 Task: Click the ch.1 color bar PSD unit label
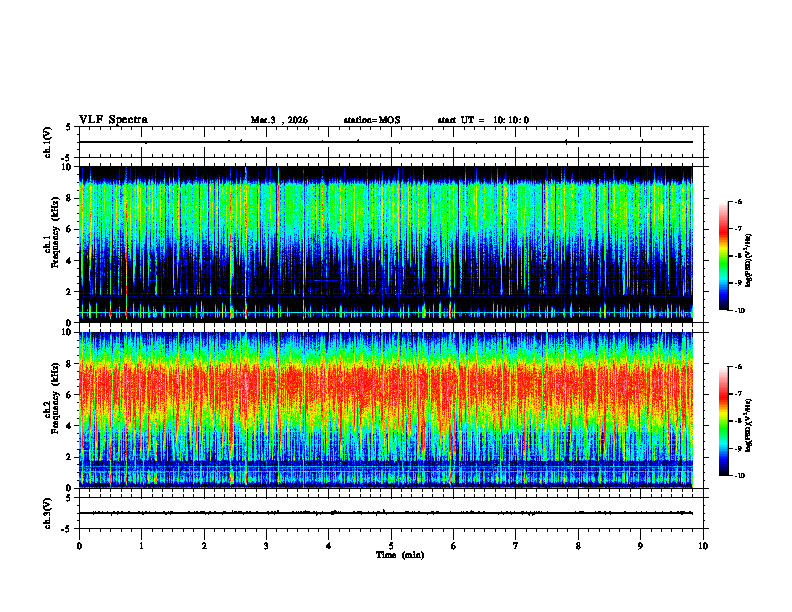coord(748,261)
